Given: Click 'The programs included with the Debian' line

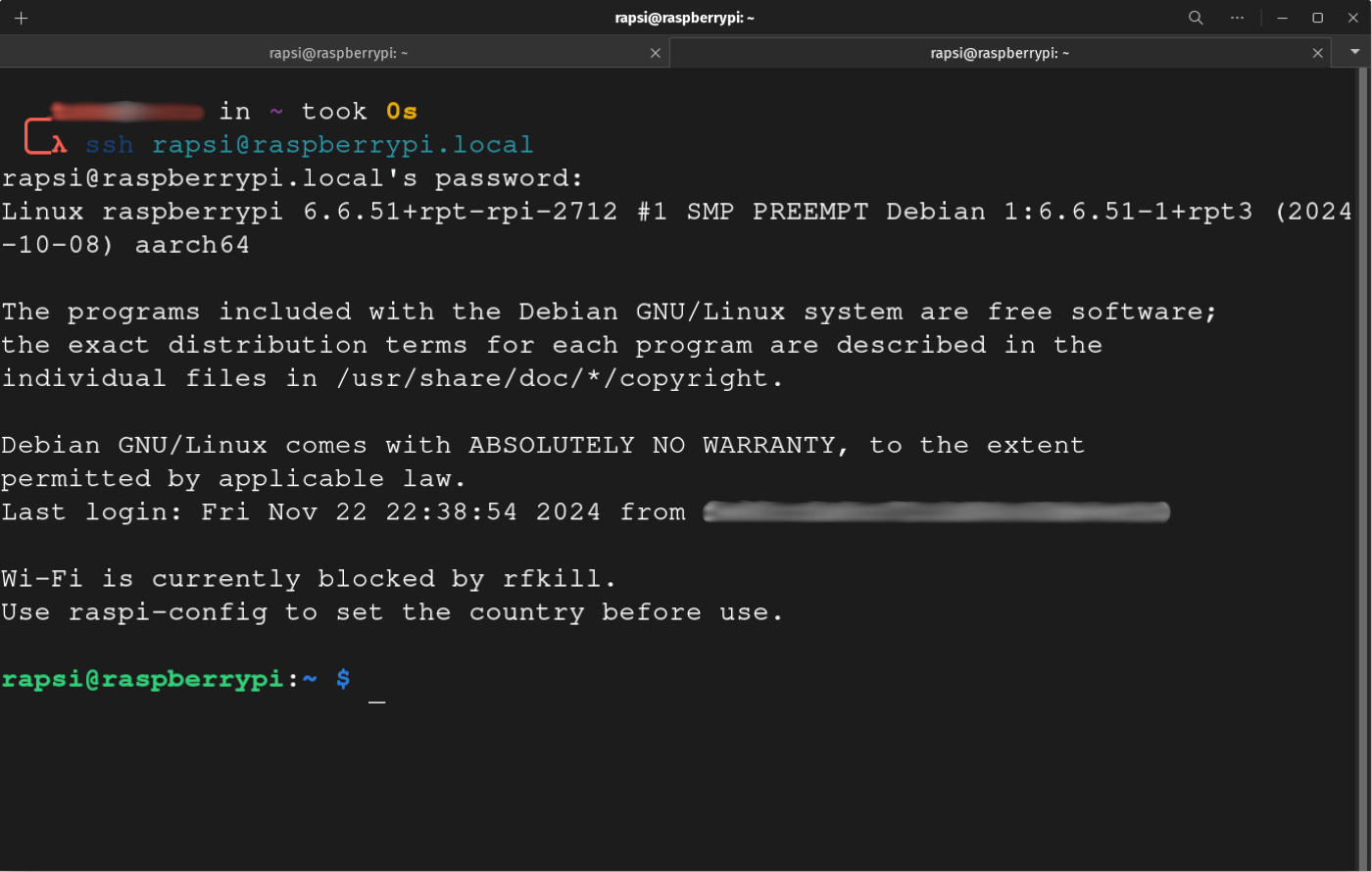Looking at the screenshot, I should (609, 313).
